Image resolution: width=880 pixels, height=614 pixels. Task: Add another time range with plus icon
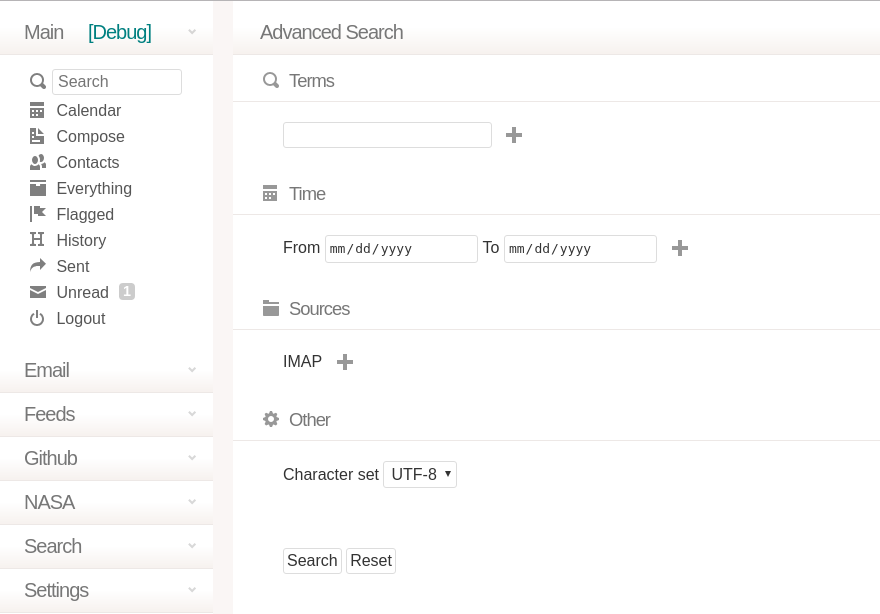point(680,248)
